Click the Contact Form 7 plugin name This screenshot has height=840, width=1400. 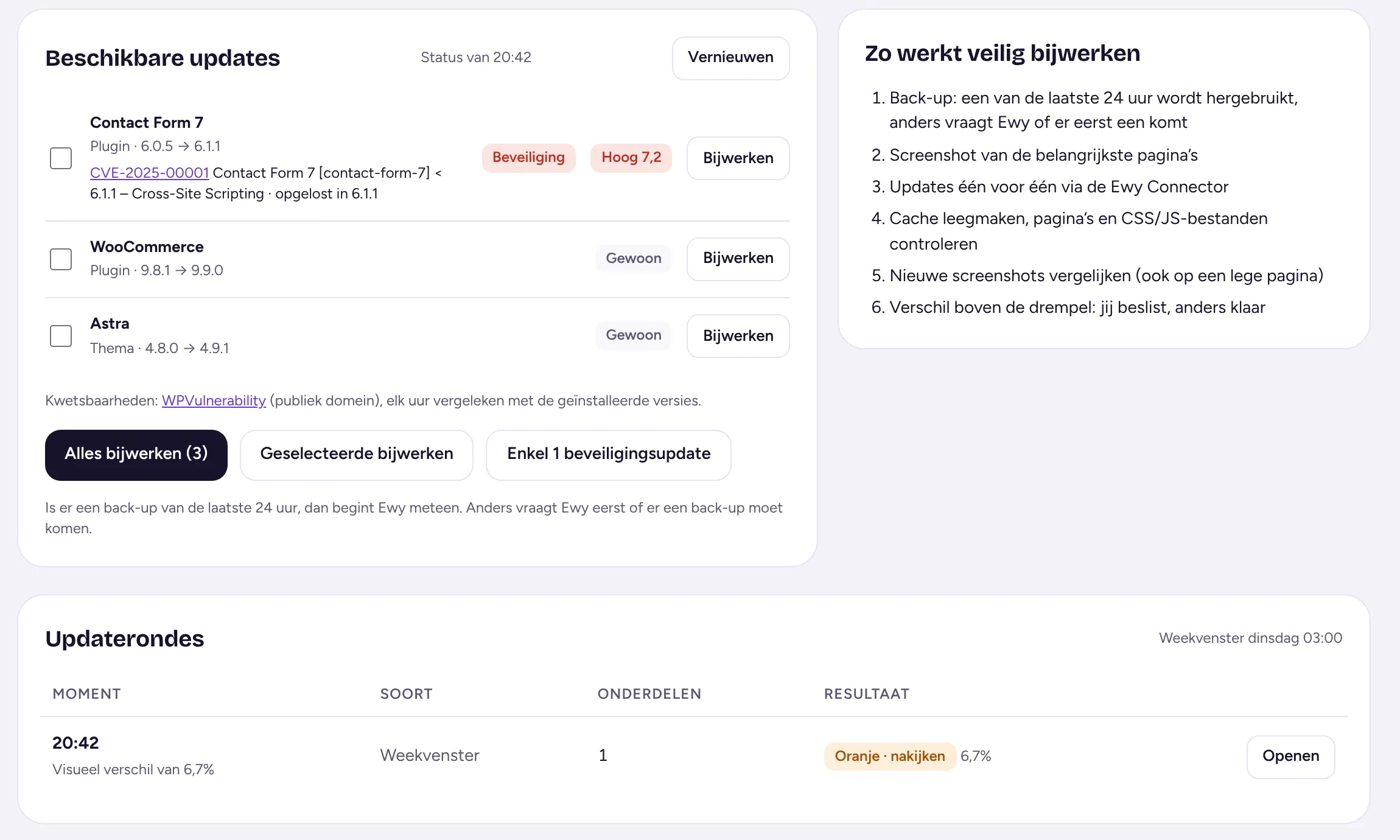(146, 122)
